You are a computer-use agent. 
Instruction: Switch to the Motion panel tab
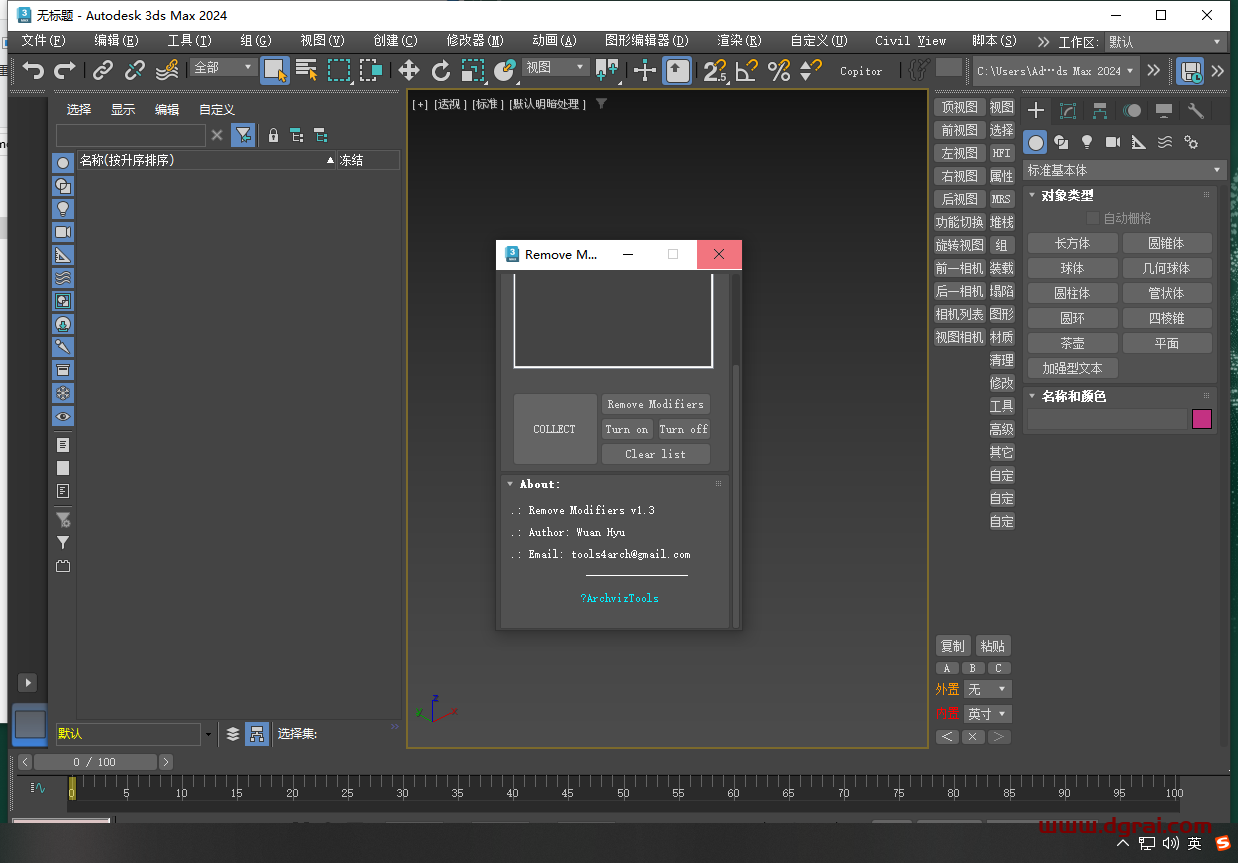pyautogui.click(x=1132, y=111)
